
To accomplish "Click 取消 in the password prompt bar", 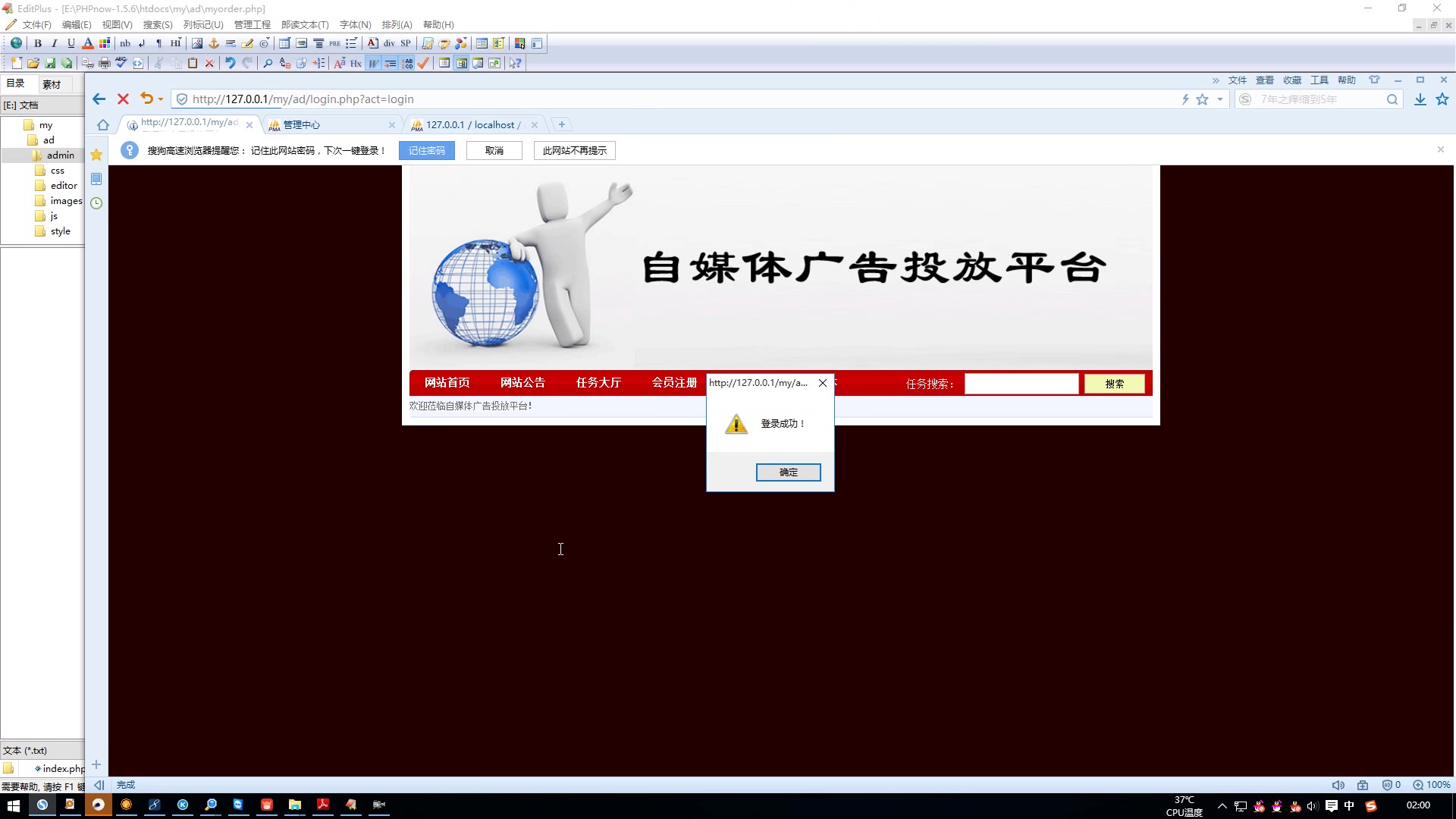I will pyautogui.click(x=494, y=151).
